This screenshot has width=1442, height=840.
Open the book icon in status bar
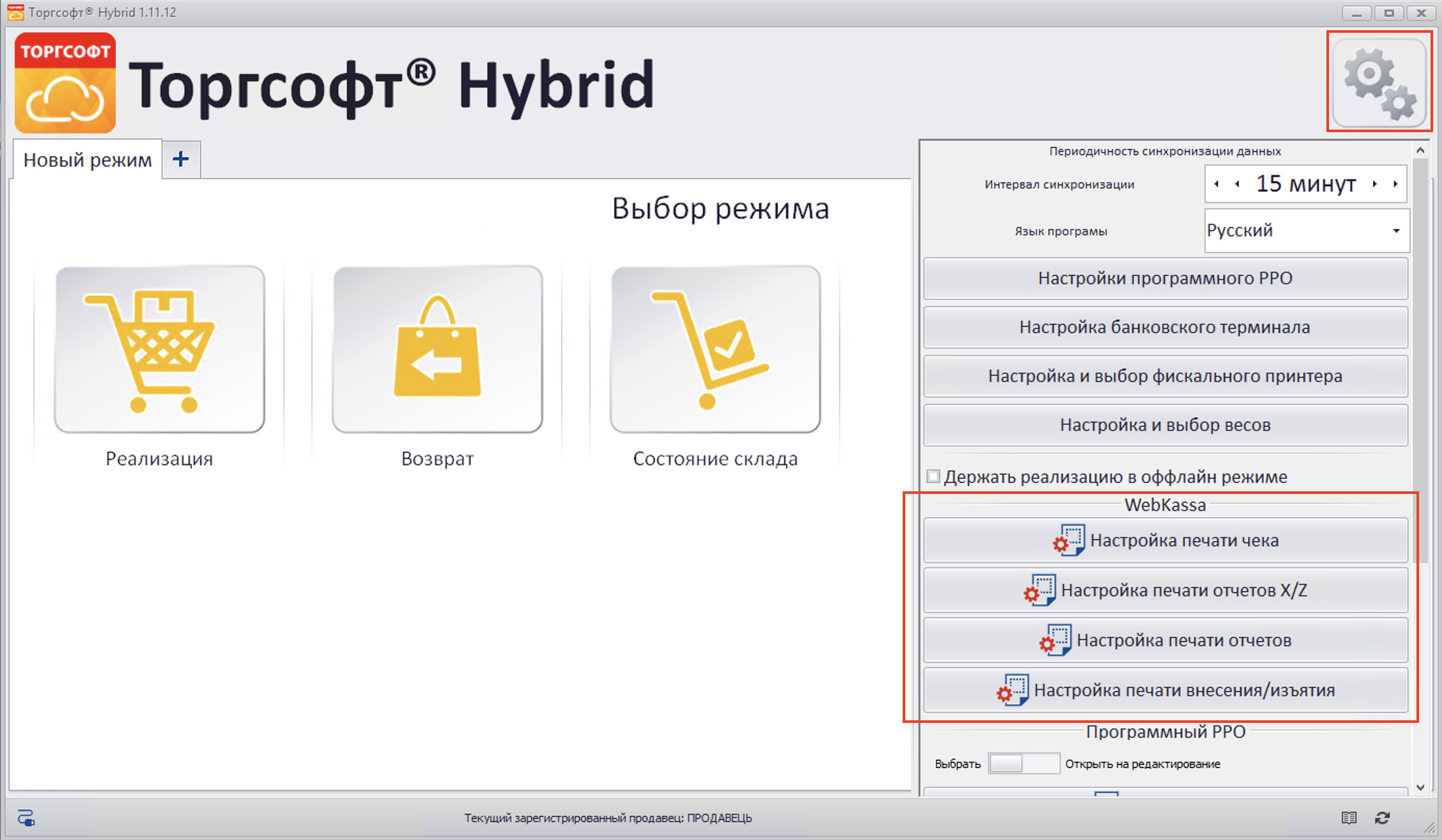[x=1349, y=818]
